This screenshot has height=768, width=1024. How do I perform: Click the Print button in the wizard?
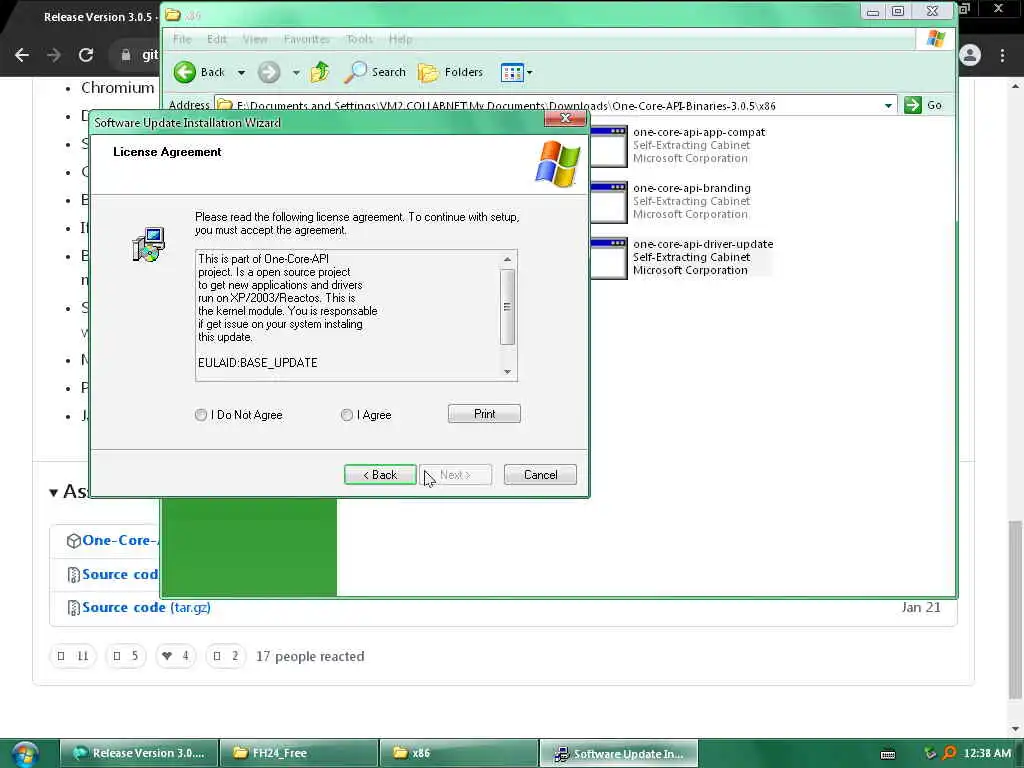(x=484, y=414)
